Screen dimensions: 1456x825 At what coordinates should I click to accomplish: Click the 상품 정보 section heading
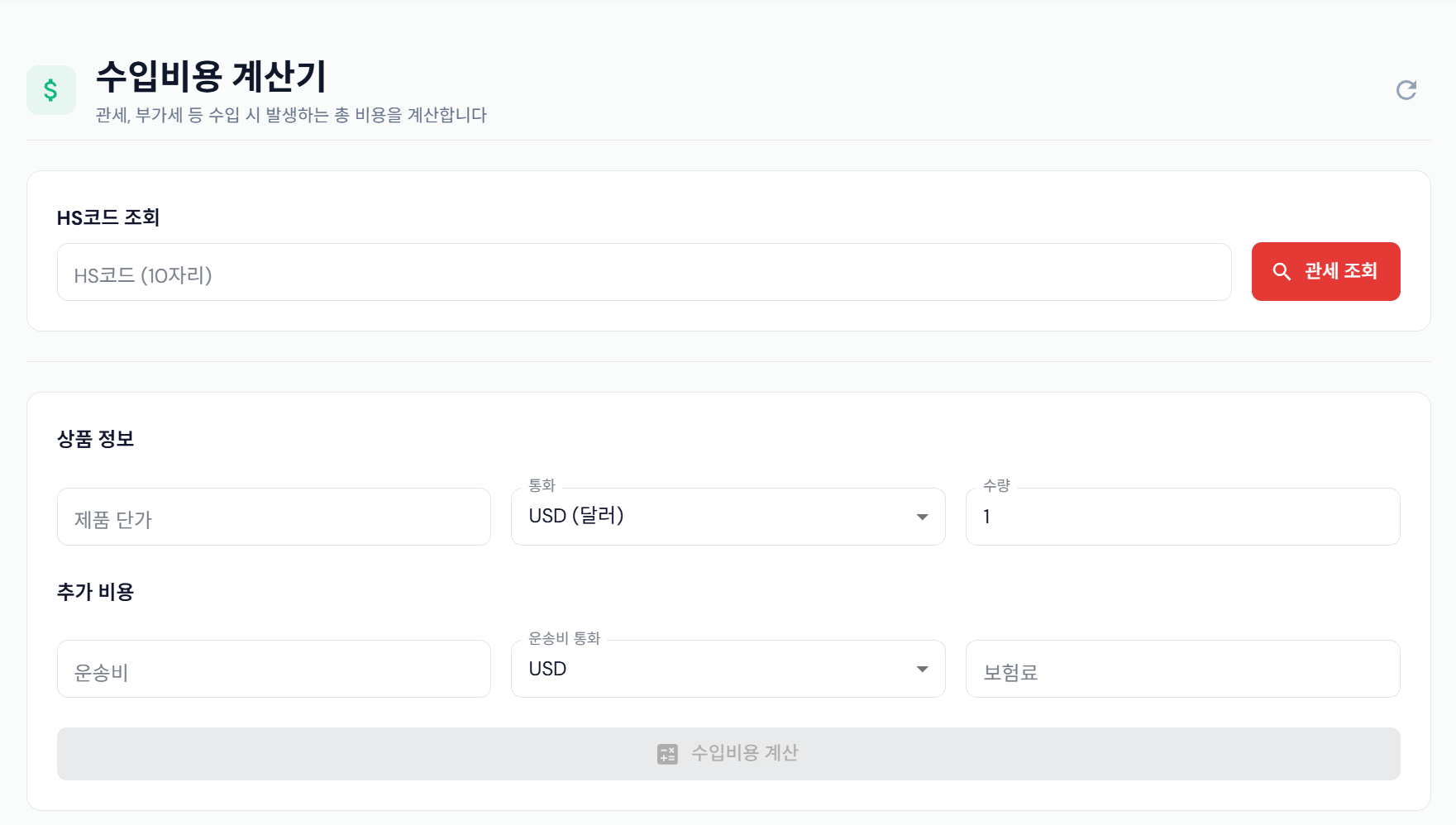[x=96, y=439]
